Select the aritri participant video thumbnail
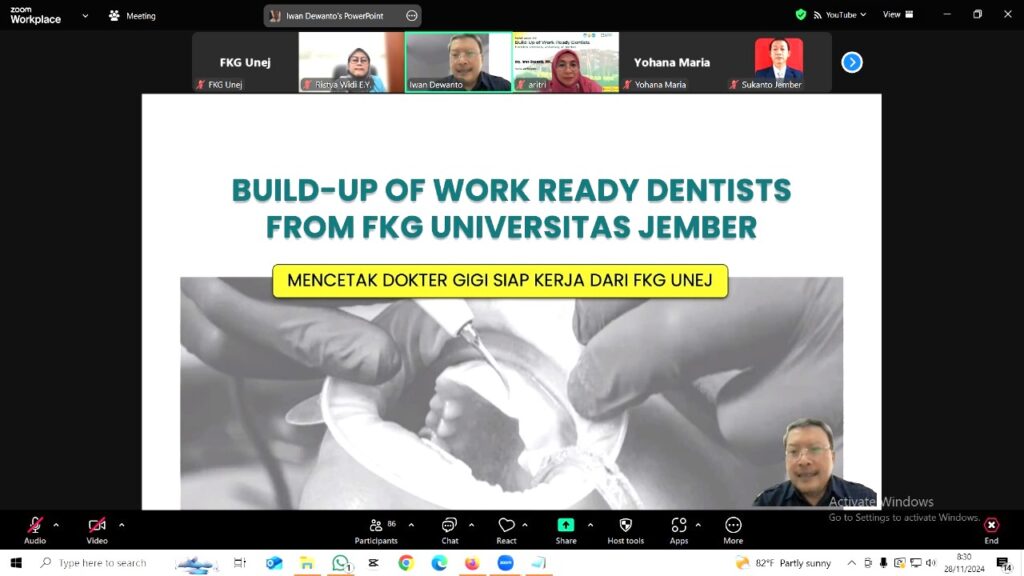The height and width of the screenshot is (576, 1024). coord(566,63)
